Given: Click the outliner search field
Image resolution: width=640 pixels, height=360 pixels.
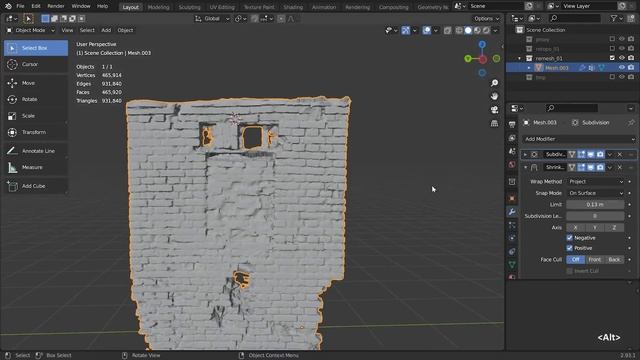Looking at the screenshot, I should 575,18.
